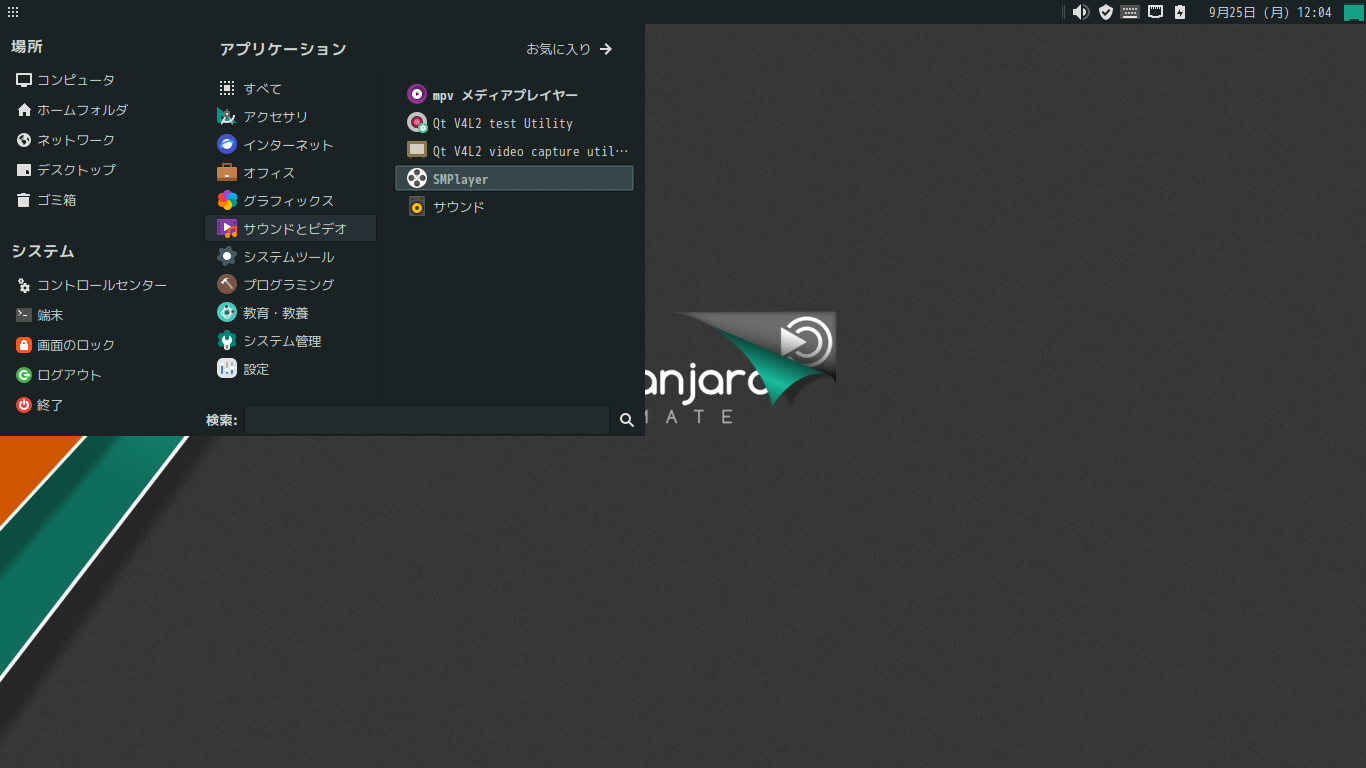The image size is (1366, 768).
Task: Click the Qt V4L2 test Utility icon
Action: tap(417, 122)
